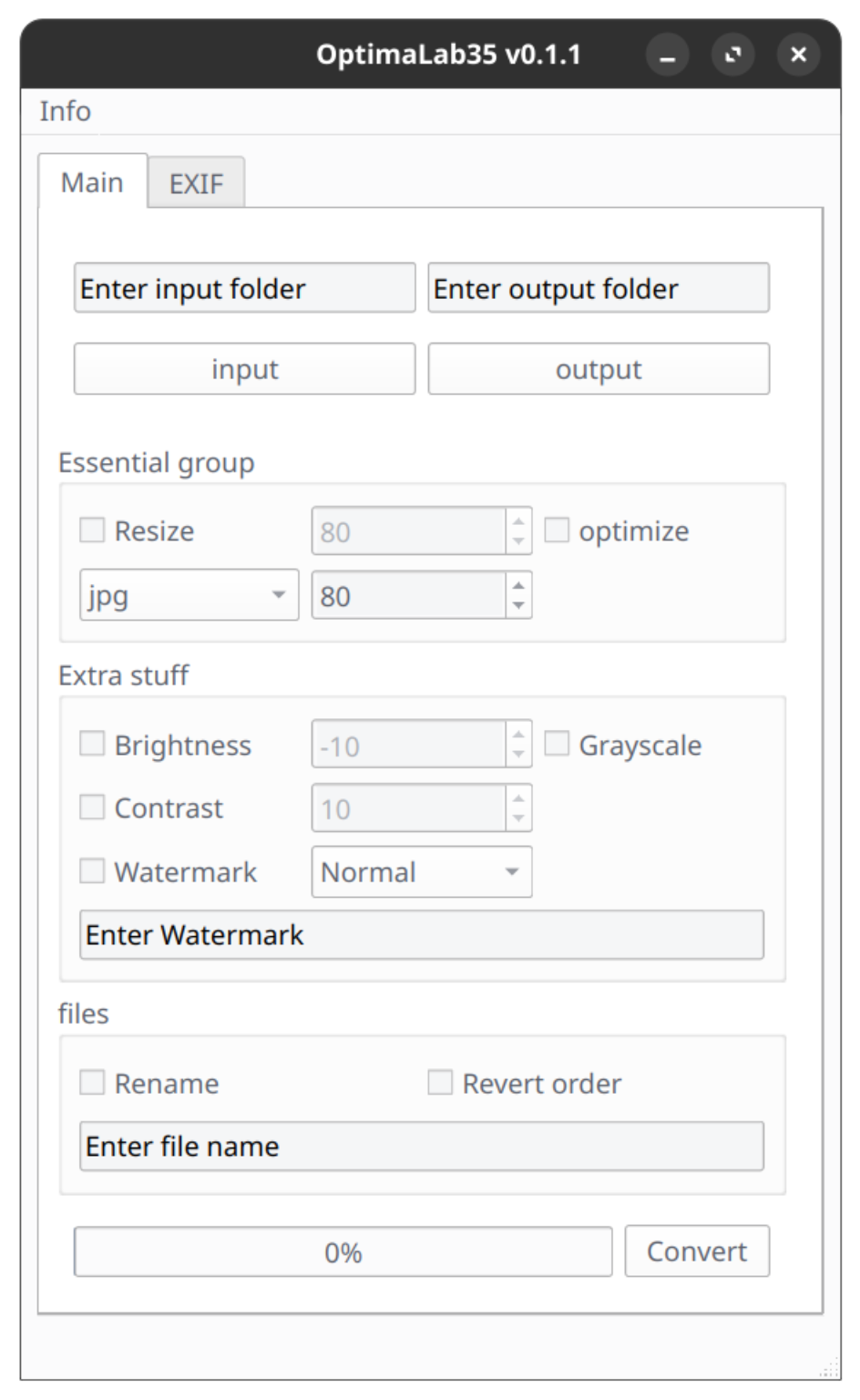Focus the Enter Watermark text field
Screen dimensions: 860x1400
click(422, 935)
